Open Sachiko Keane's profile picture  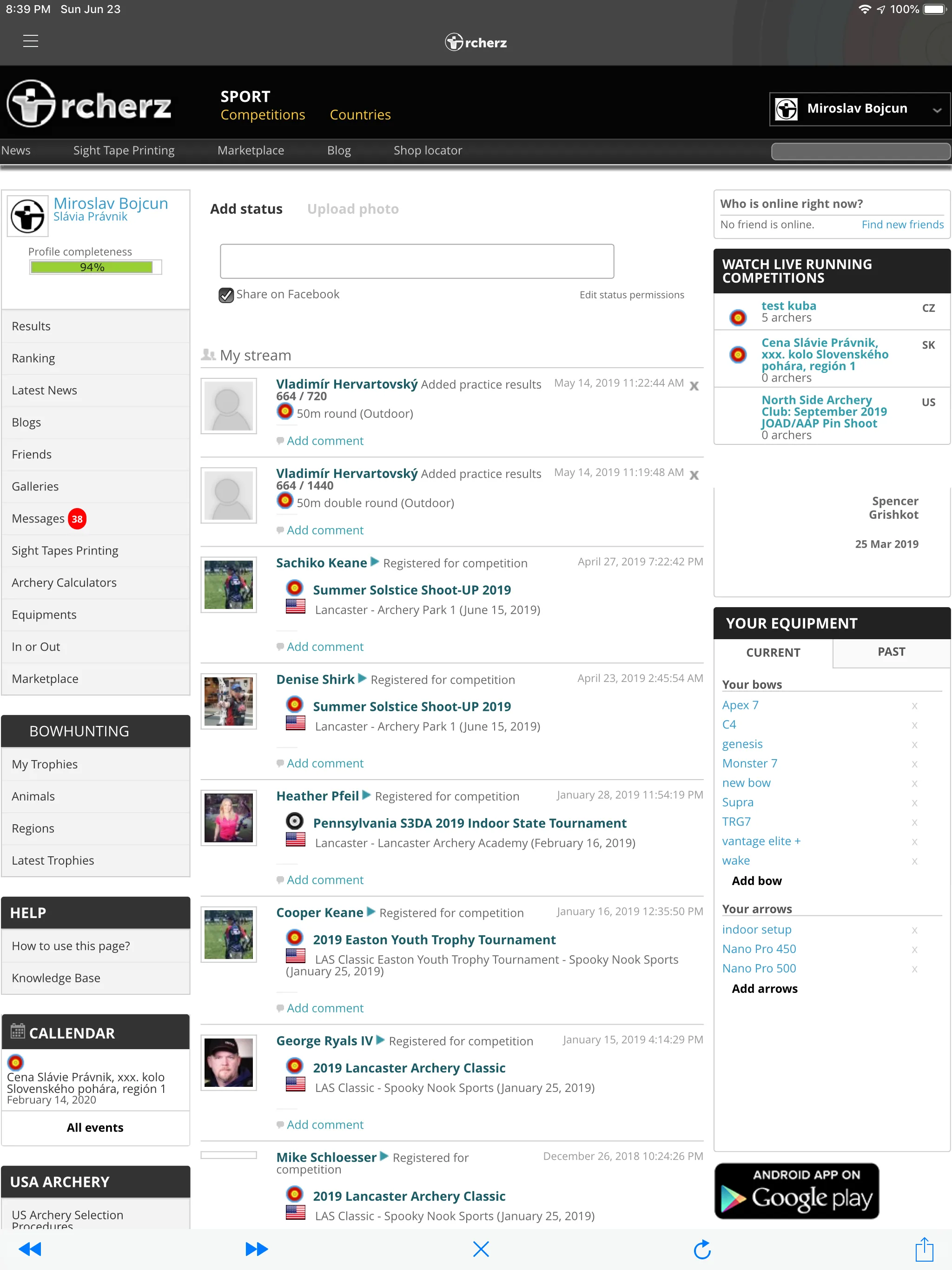tap(229, 584)
